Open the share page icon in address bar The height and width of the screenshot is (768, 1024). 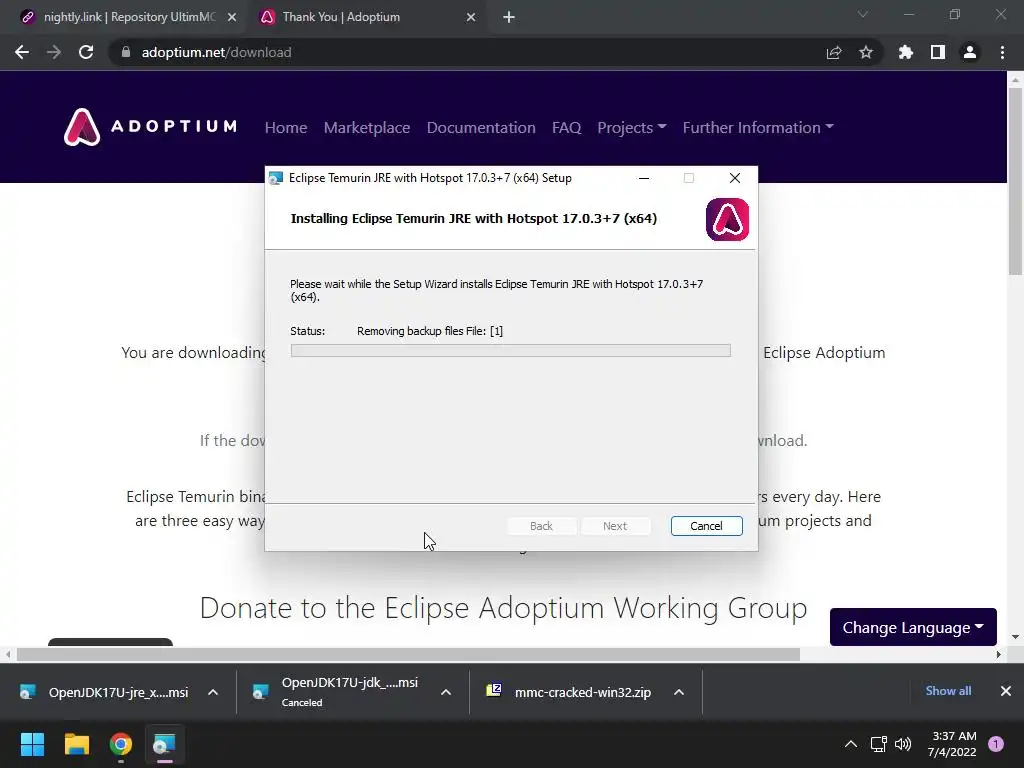[834, 52]
